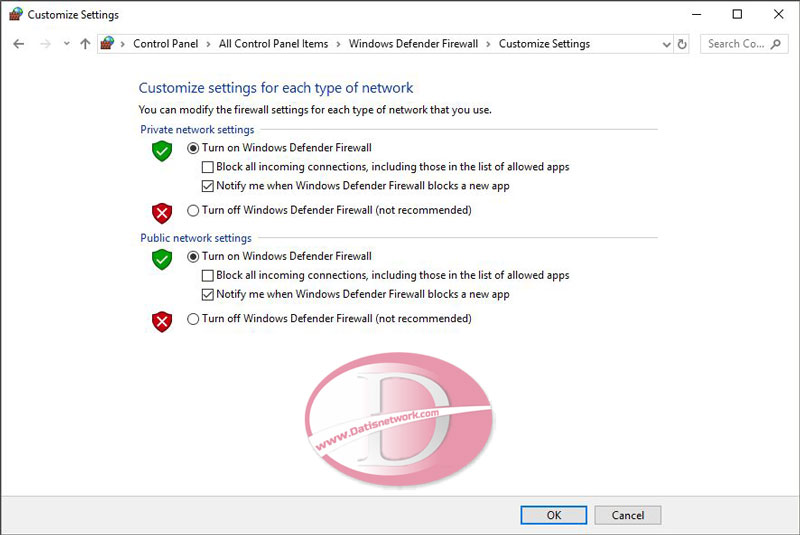Expand chevron after All Control Panel Items
The image size is (800, 535).
tap(338, 44)
